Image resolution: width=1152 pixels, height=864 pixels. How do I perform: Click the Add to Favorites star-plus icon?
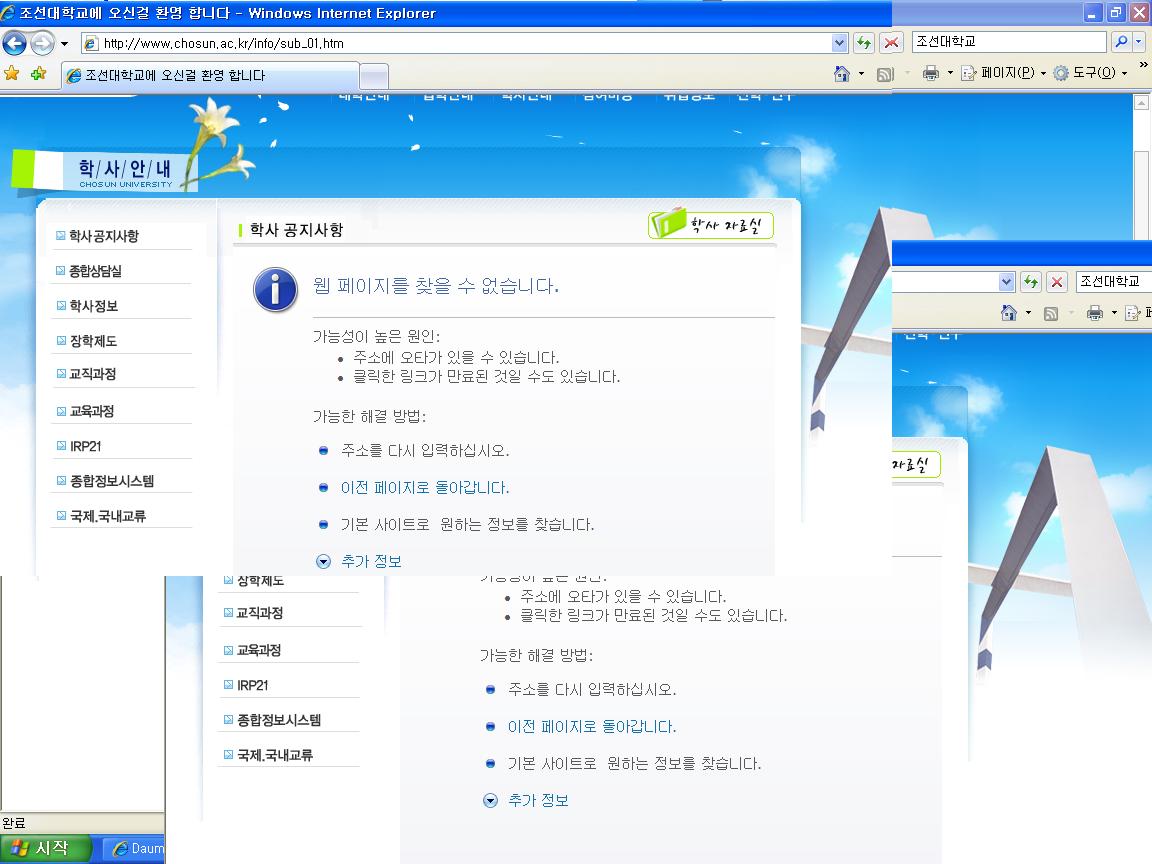(38, 73)
